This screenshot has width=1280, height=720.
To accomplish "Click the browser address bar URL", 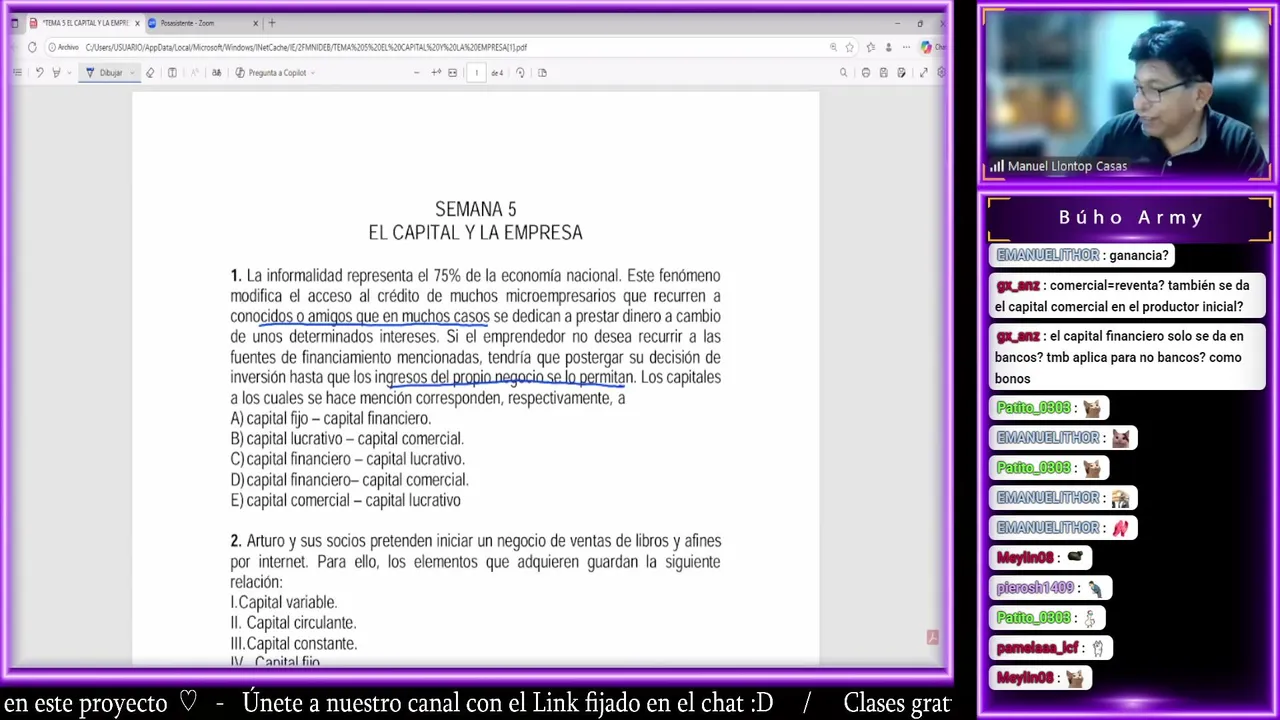I will pyautogui.click(x=306, y=47).
